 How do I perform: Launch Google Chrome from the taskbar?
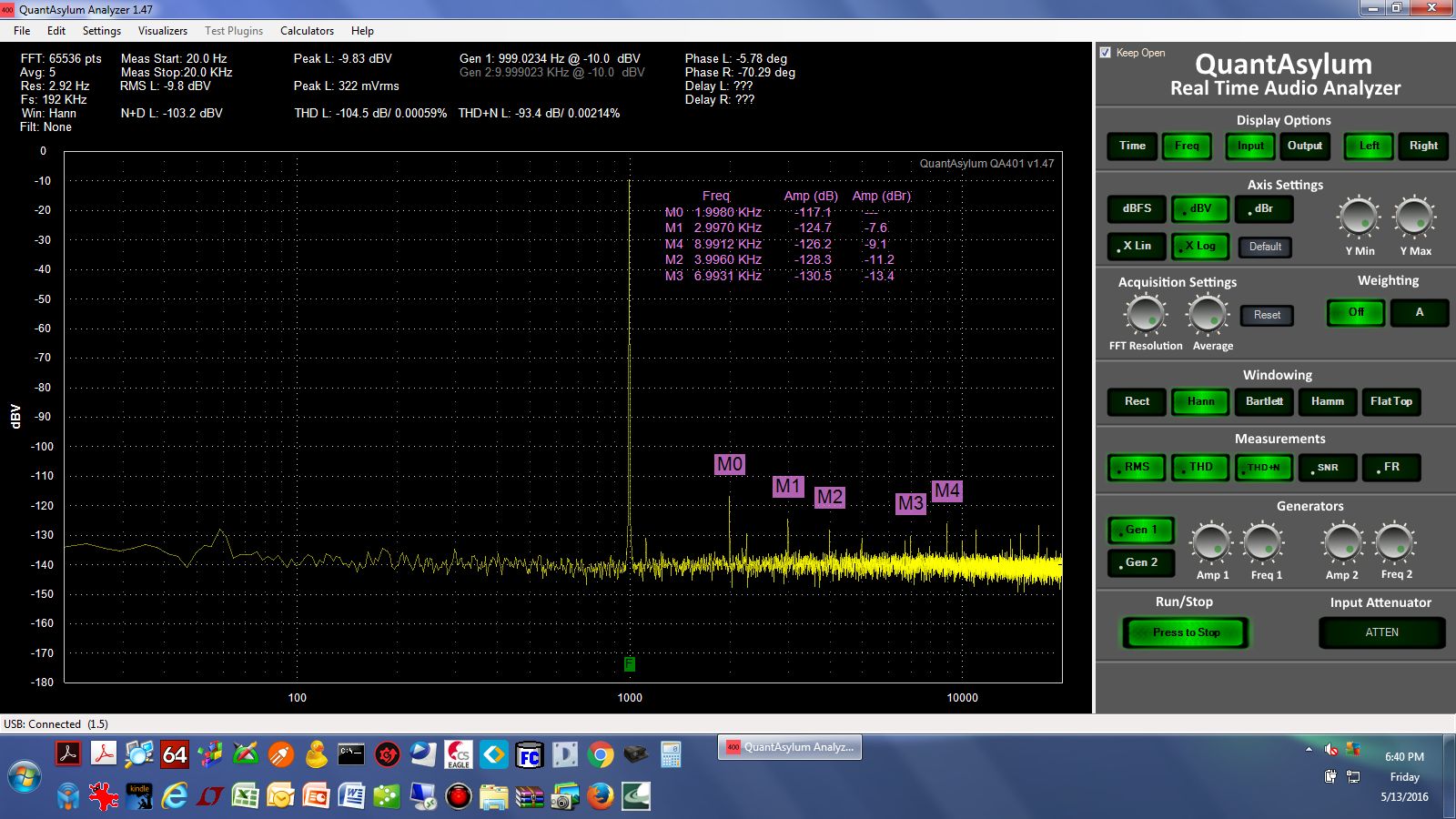point(600,754)
